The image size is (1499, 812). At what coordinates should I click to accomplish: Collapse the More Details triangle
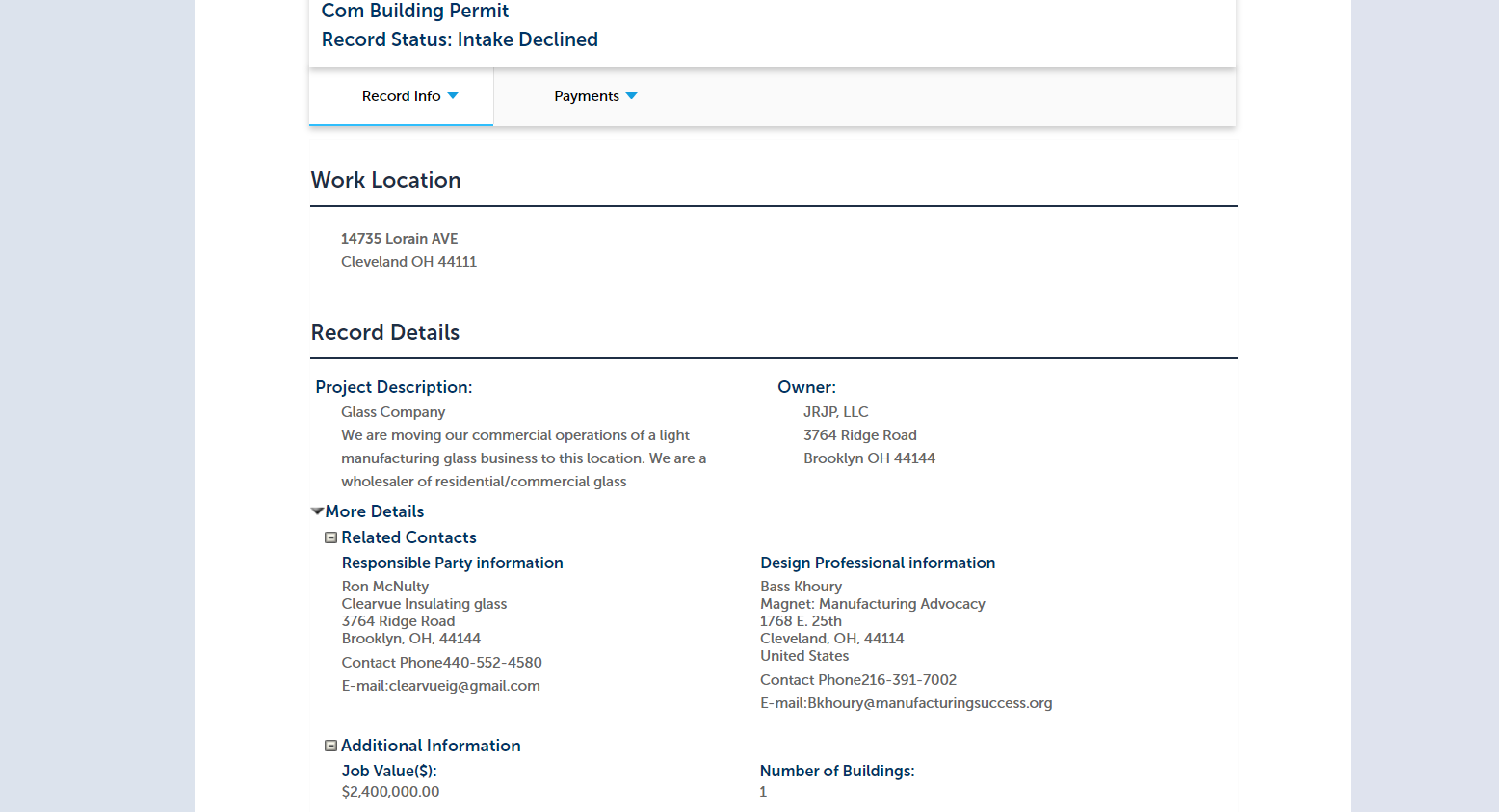317,511
